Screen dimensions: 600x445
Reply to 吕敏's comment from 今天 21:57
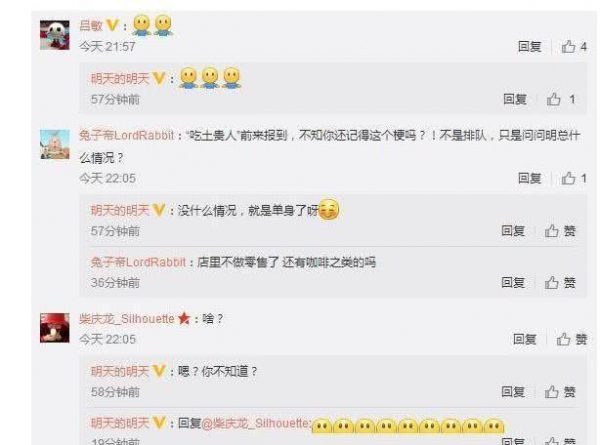[530, 47]
